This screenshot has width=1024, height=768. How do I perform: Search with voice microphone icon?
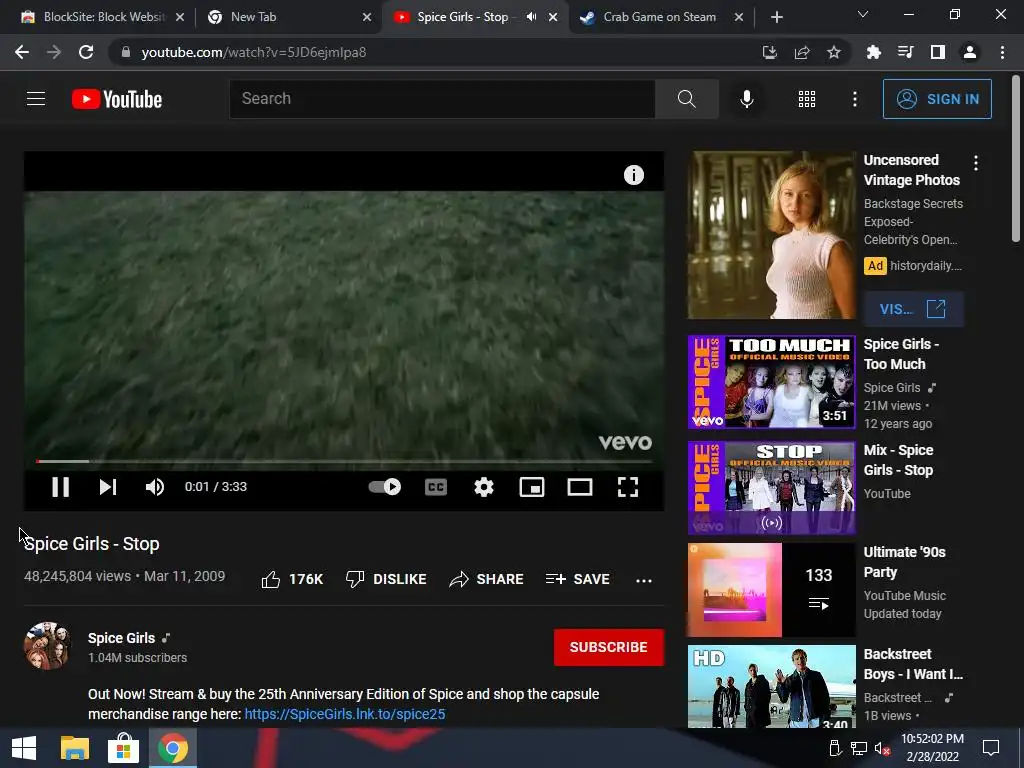pos(746,99)
